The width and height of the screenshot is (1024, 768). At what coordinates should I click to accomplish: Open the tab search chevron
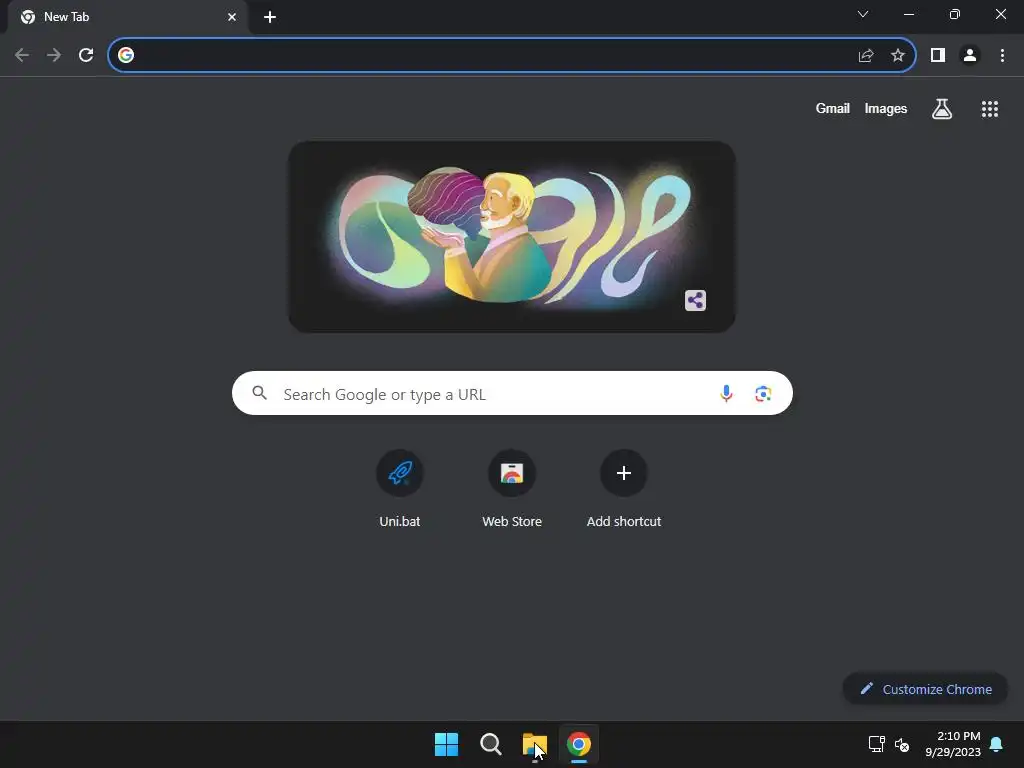click(x=863, y=14)
